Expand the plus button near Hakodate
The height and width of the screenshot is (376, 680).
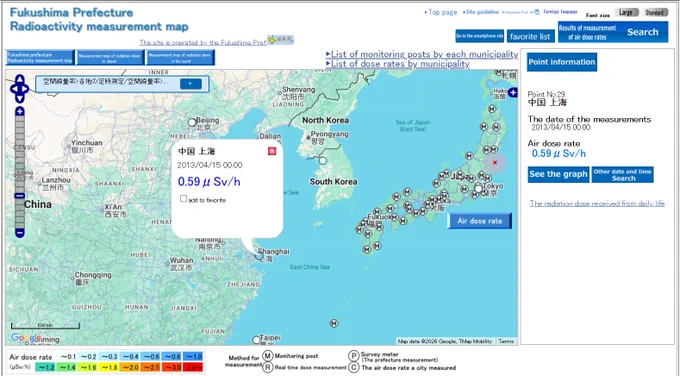tap(513, 92)
